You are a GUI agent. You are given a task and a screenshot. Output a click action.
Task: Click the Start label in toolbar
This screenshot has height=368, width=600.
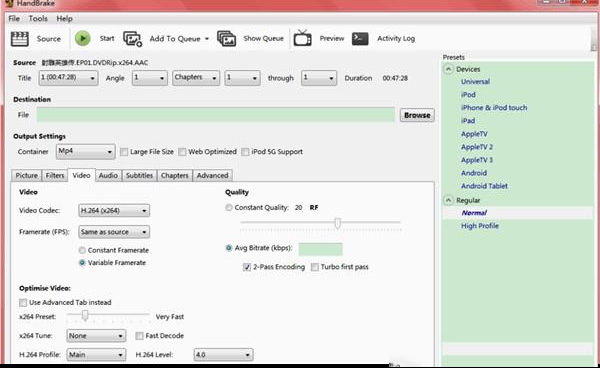pyautogui.click(x=107, y=38)
